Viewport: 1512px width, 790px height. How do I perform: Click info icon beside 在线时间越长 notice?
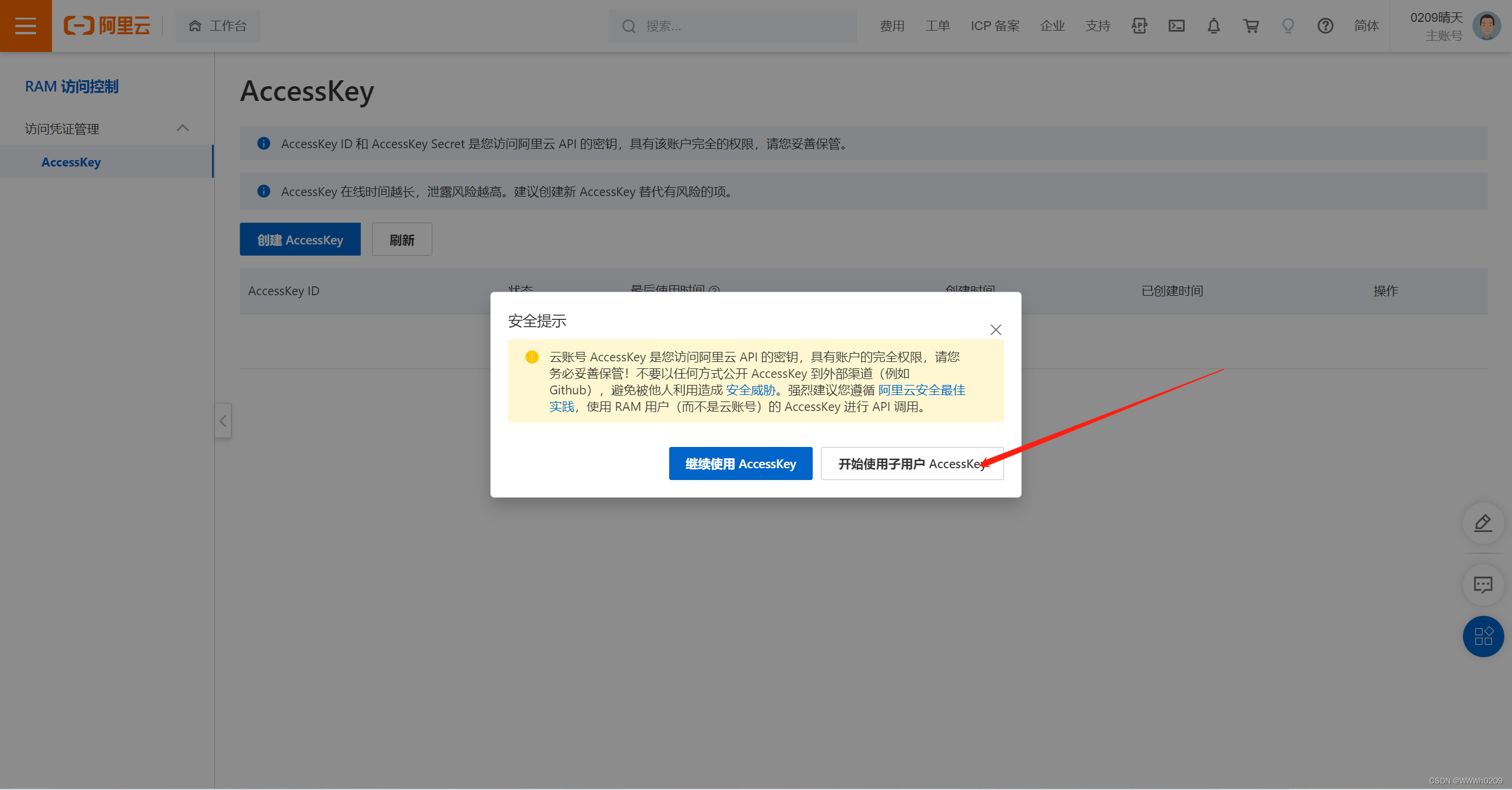tap(263, 191)
